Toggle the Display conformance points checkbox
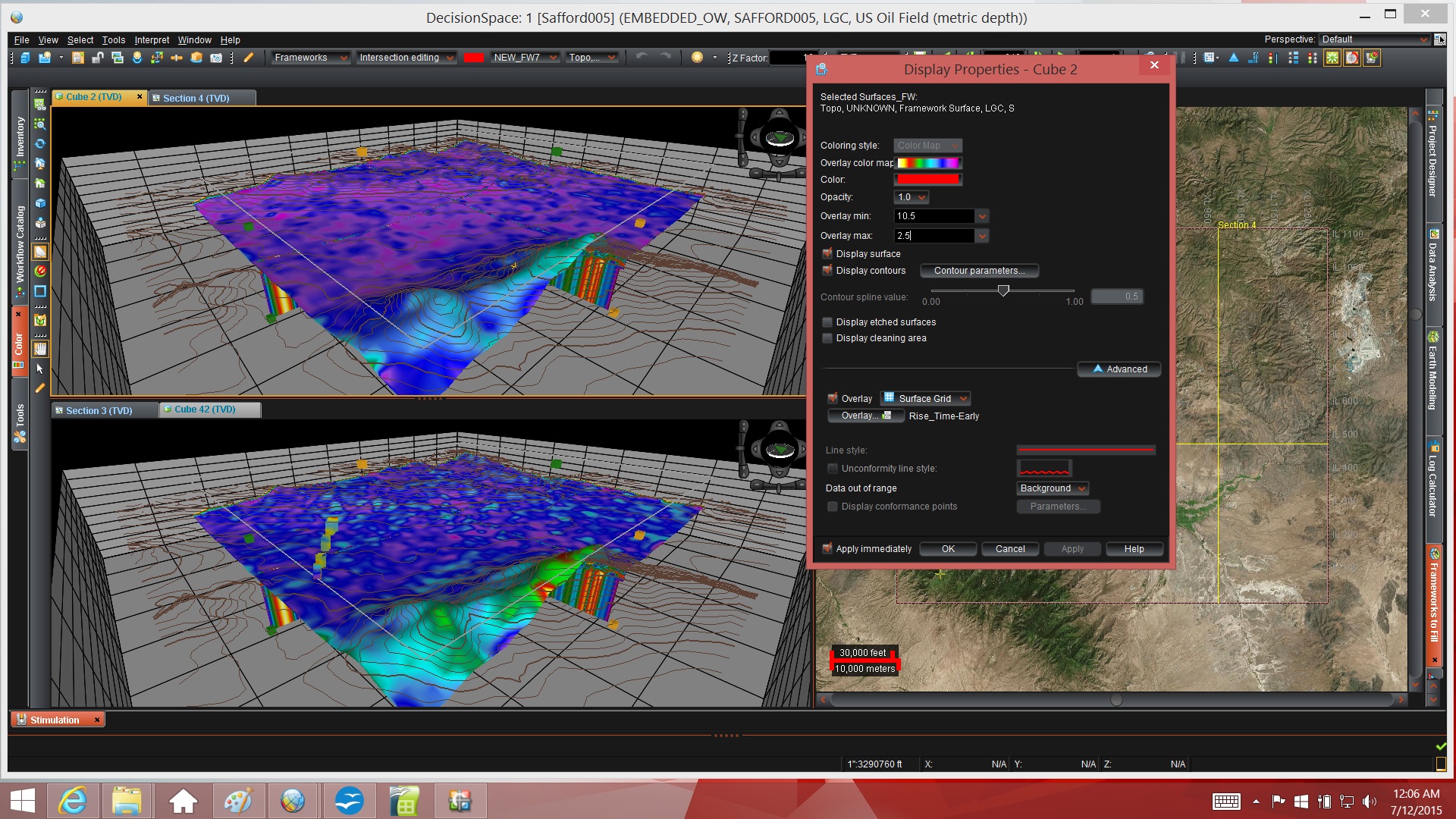 coord(833,507)
